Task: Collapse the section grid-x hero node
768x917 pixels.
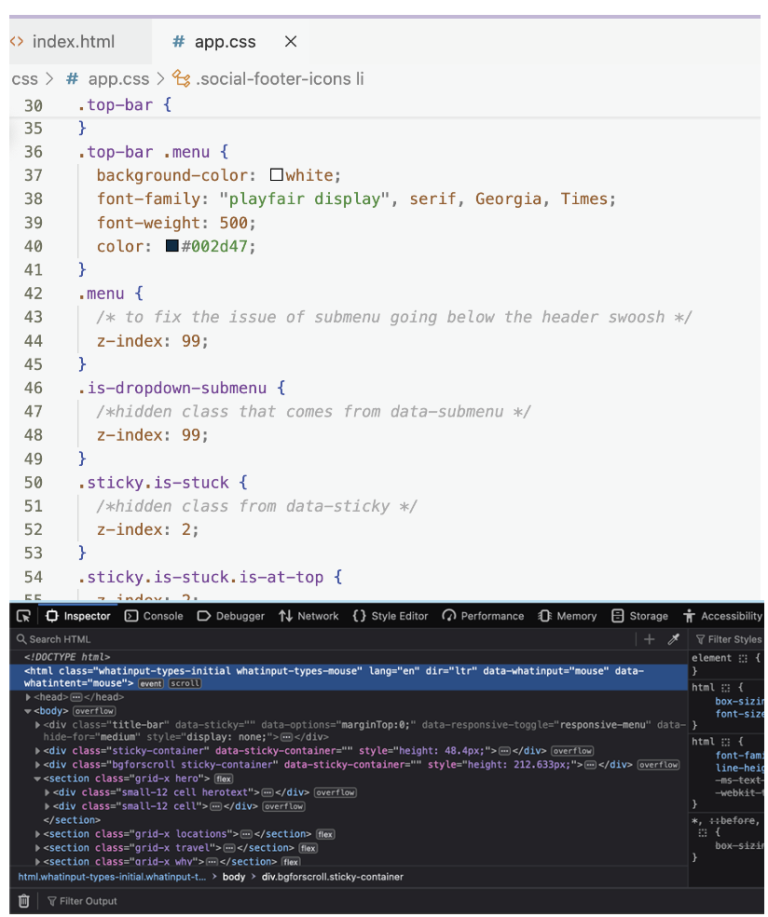Action: [x=38, y=779]
